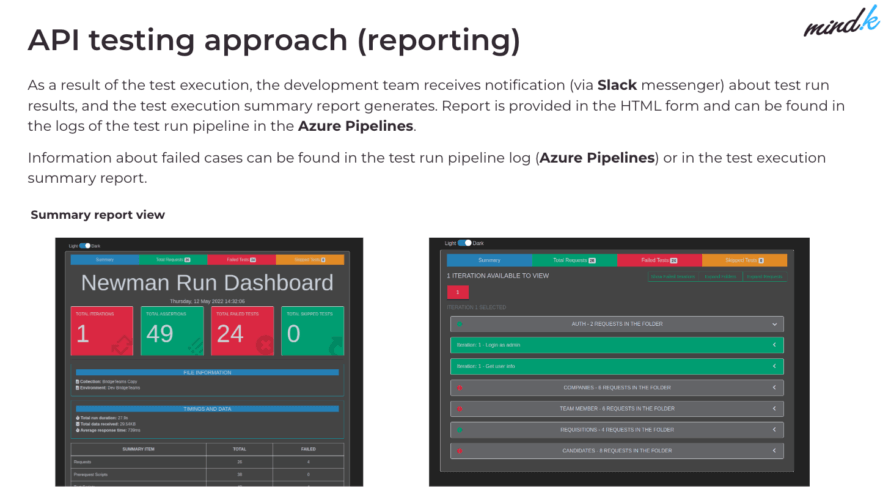Image resolution: width=891 pixels, height=500 pixels.
Task: Click the Show Failed Iterations button
Action: [672, 276]
